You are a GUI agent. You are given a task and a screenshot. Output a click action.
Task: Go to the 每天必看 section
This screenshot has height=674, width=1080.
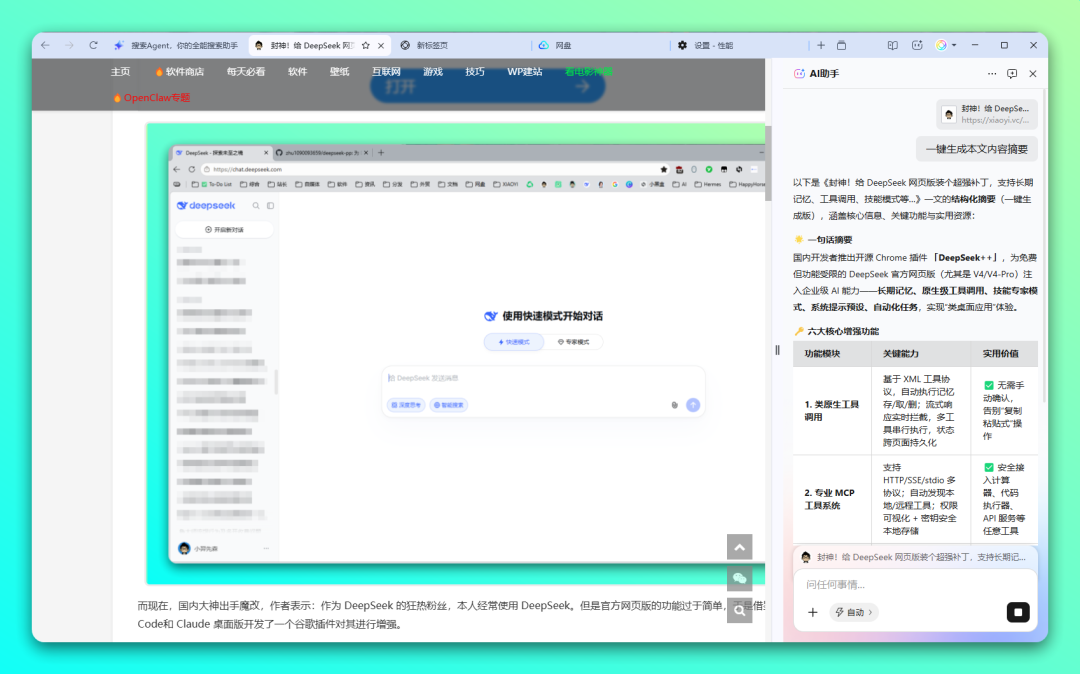tap(246, 72)
